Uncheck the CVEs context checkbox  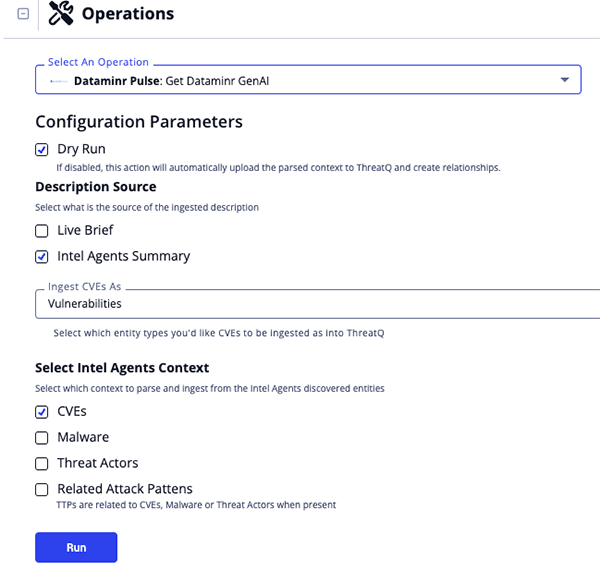pyautogui.click(x=42, y=411)
